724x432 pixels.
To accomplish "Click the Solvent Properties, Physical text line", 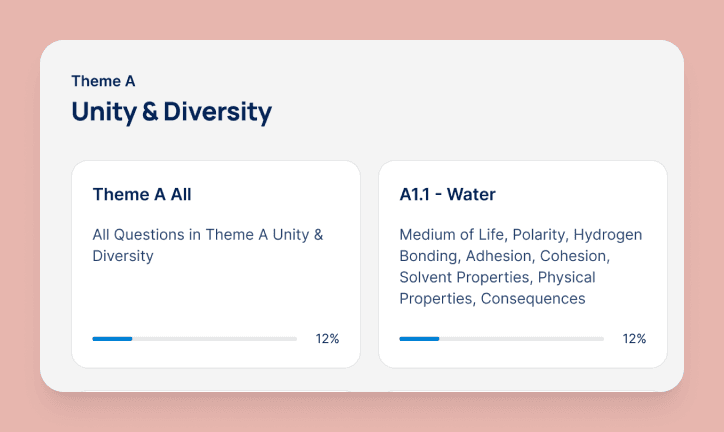I will (x=497, y=277).
